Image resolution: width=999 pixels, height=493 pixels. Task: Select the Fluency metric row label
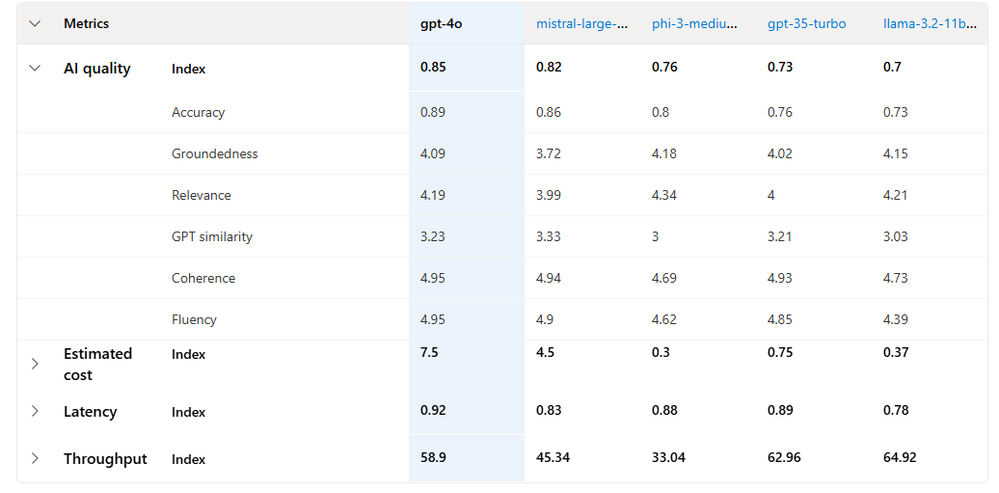pyautogui.click(x=194, y=319)
